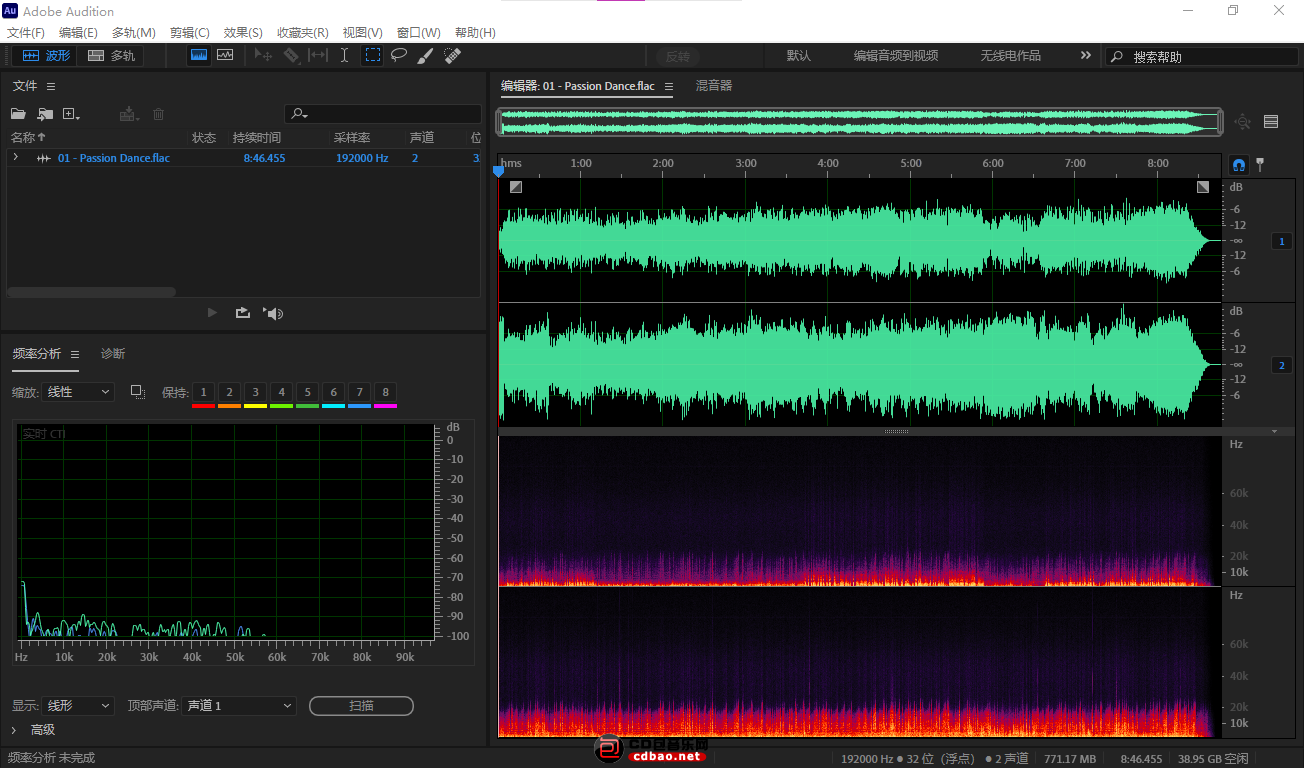The height and width of the screenshot is (768, 1304).
Task: Switch to Multitrack (多轨) view
Action: click(111, 56)
